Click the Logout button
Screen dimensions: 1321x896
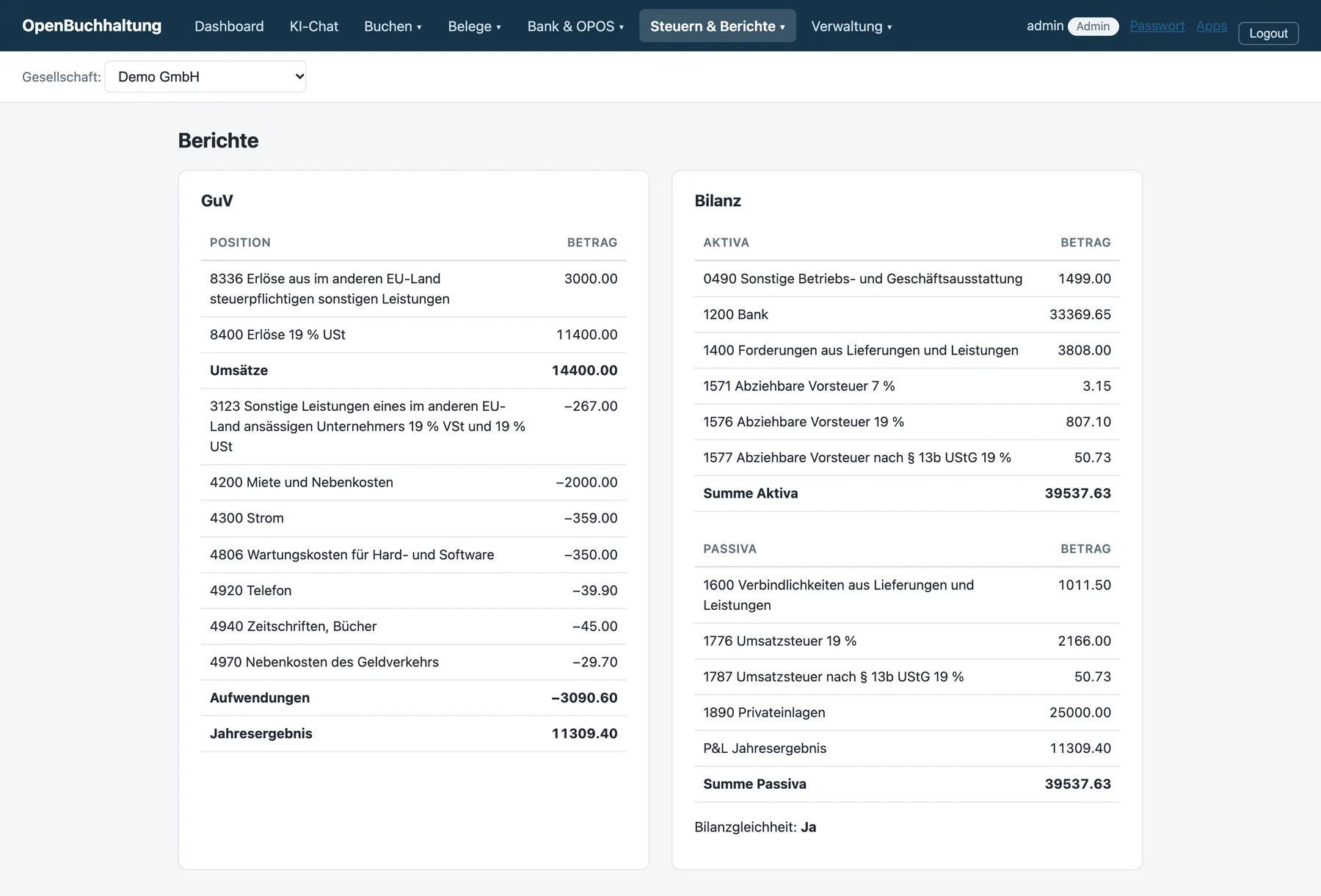[x=1268, y=33]
